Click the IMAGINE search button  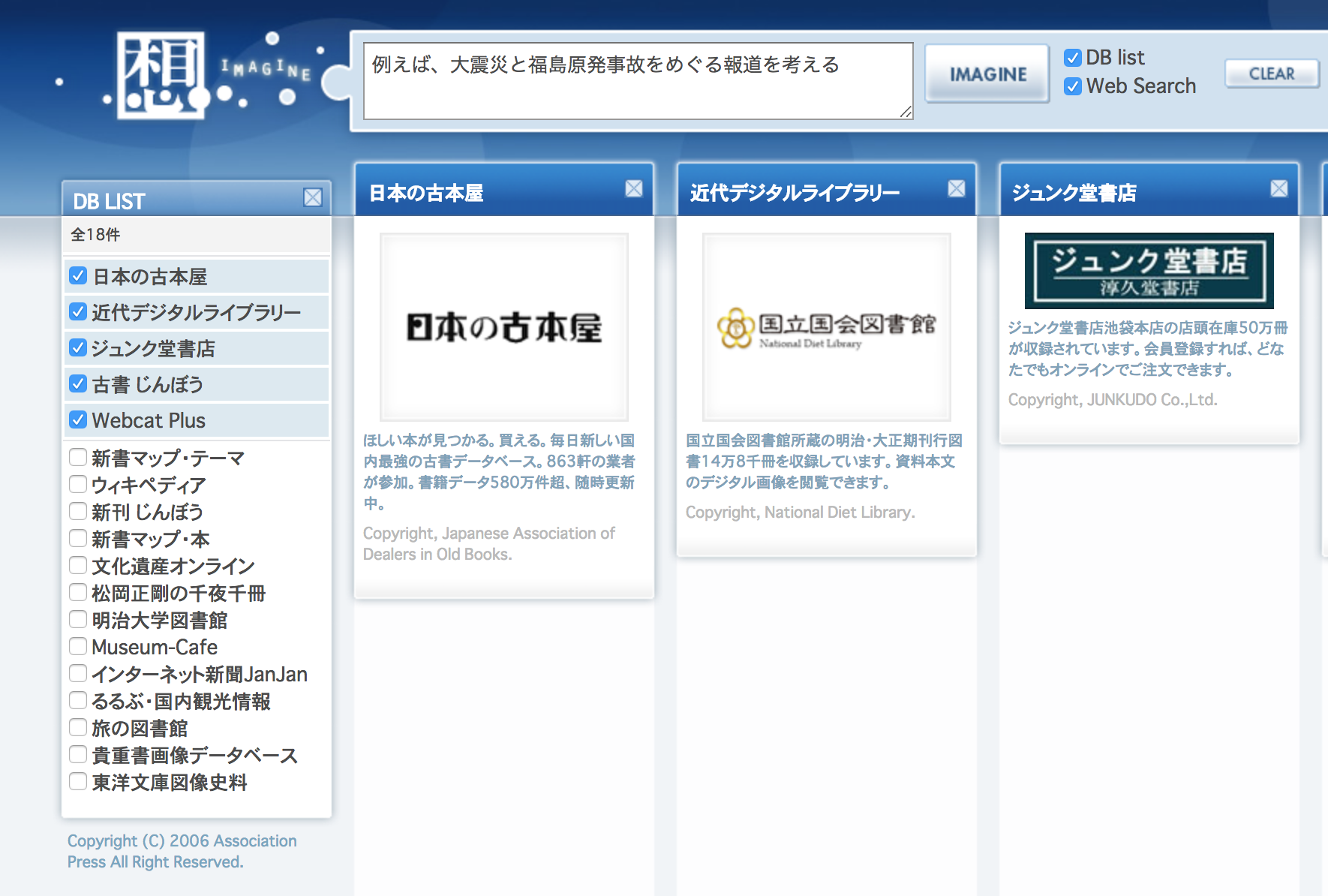(987, 74)
